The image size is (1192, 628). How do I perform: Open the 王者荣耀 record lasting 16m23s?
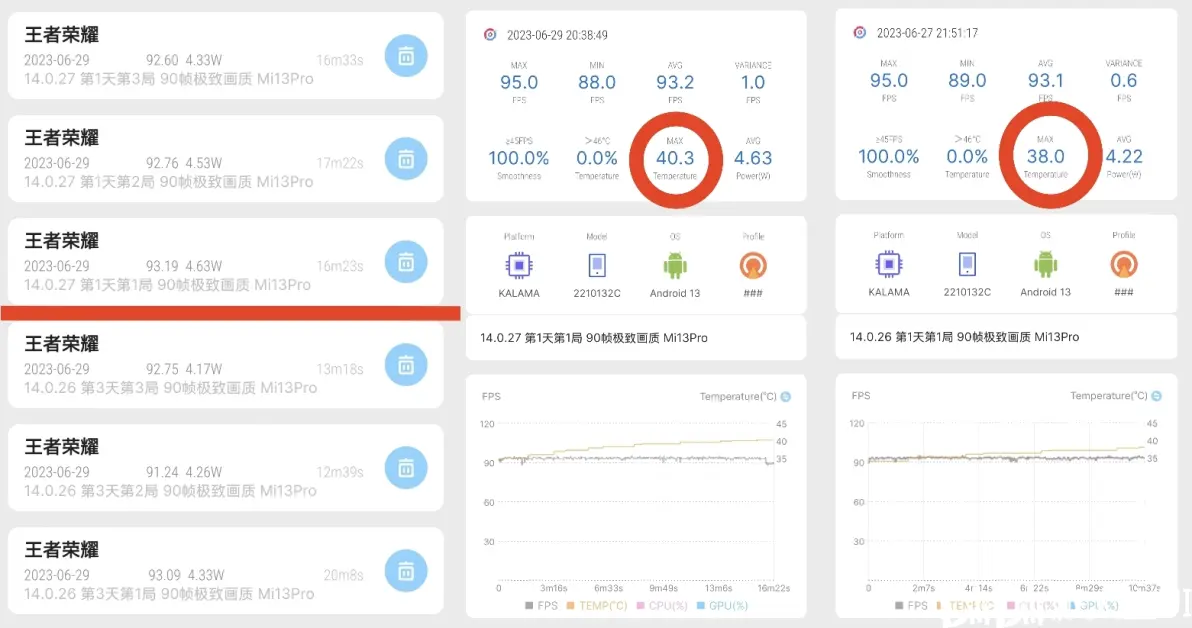pyautogui.click(x=226, y=262)
